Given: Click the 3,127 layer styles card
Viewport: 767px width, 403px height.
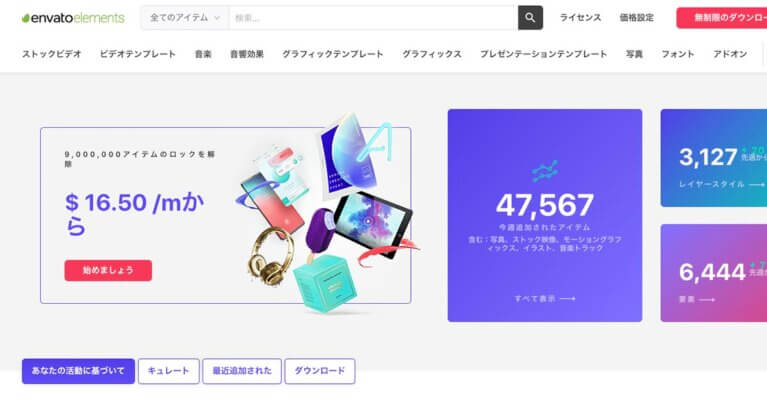Looking at the screenshot, I should [714, 158].
